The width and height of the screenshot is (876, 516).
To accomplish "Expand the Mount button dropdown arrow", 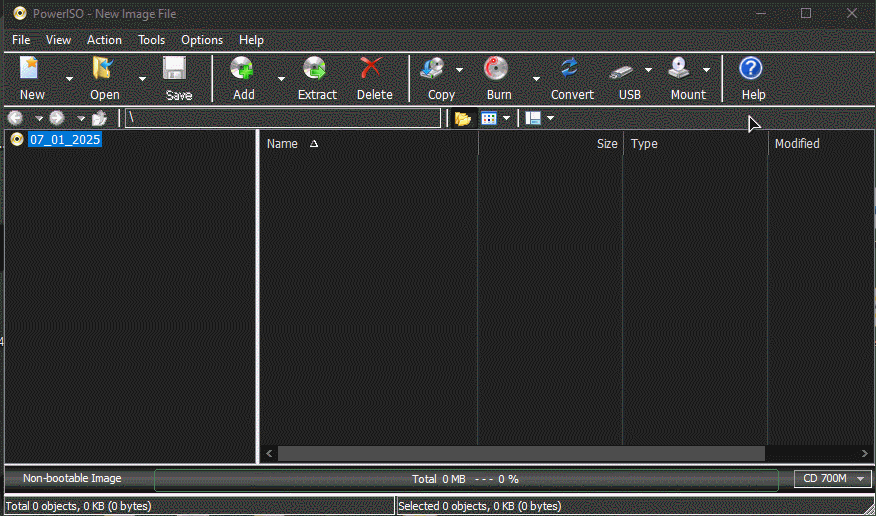I will 706,70.
